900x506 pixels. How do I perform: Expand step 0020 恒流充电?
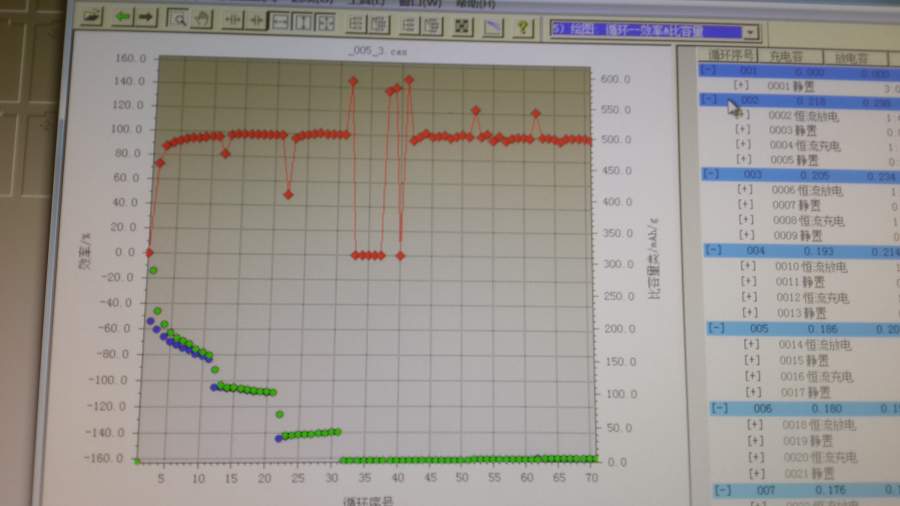pos(757,457)
